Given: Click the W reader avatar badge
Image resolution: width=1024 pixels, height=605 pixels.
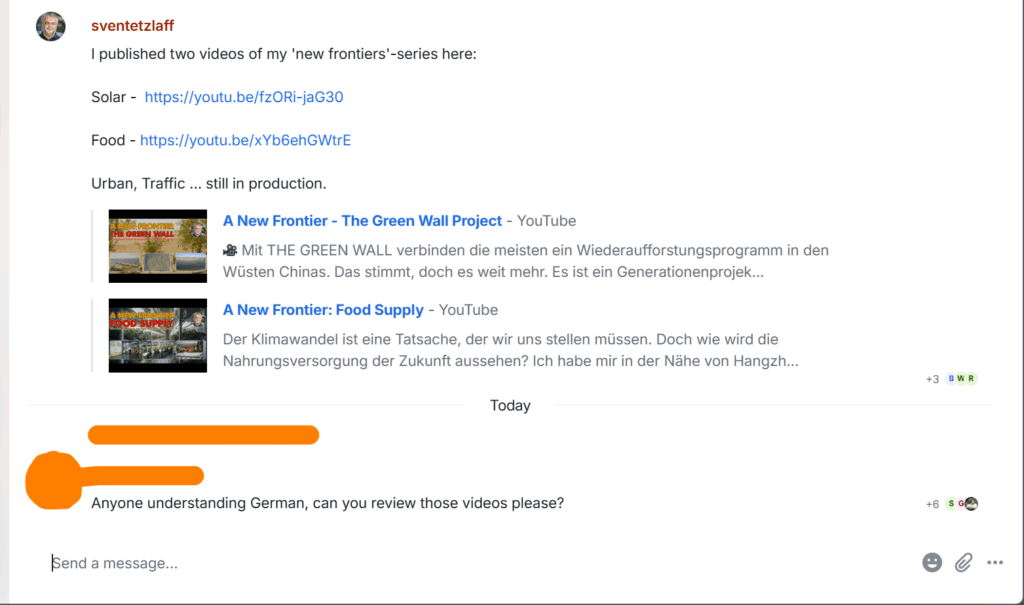Looking at the screenshot, I should tap(961, 378).
